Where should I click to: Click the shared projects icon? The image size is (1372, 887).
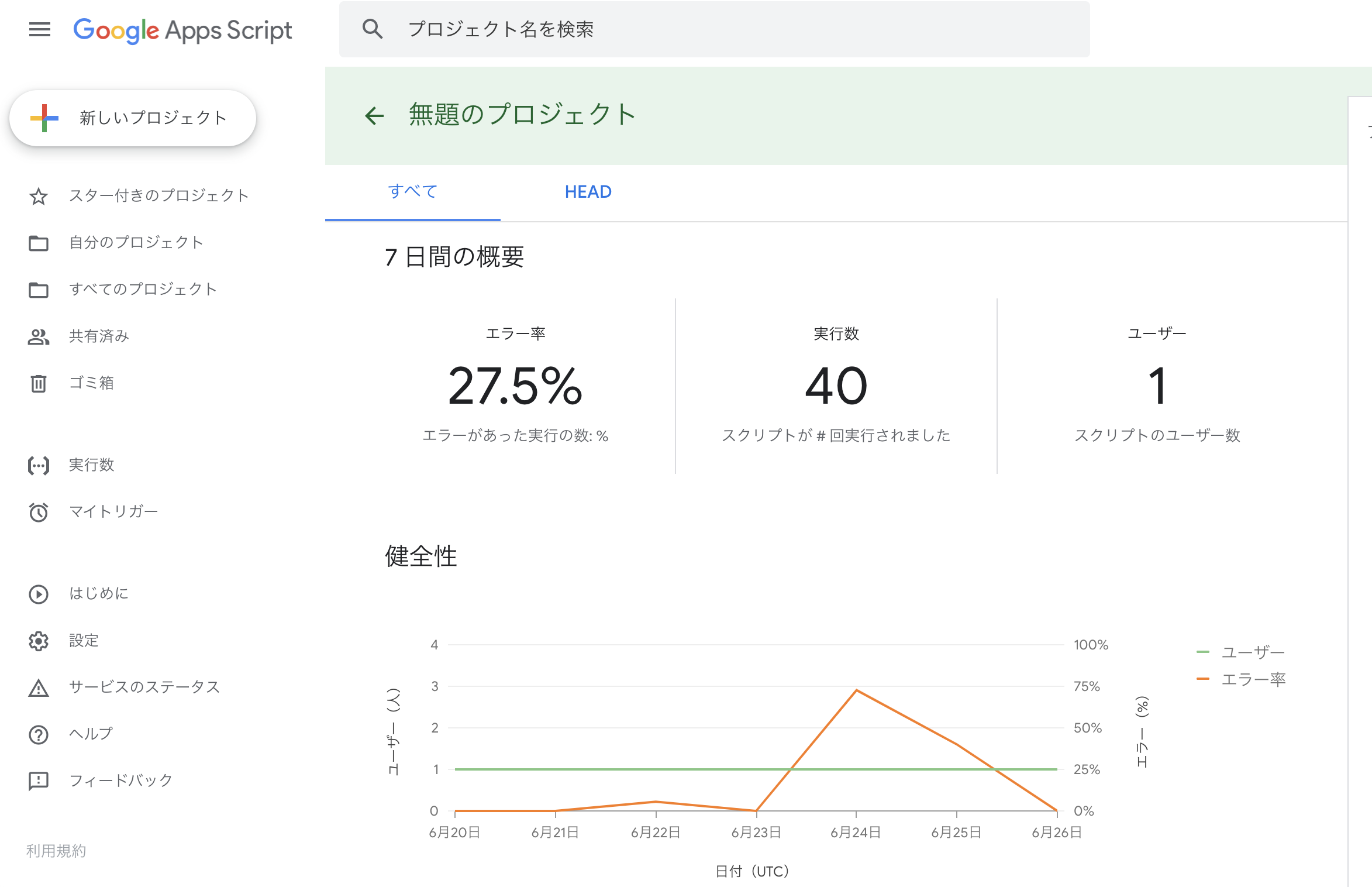[39, 336]
